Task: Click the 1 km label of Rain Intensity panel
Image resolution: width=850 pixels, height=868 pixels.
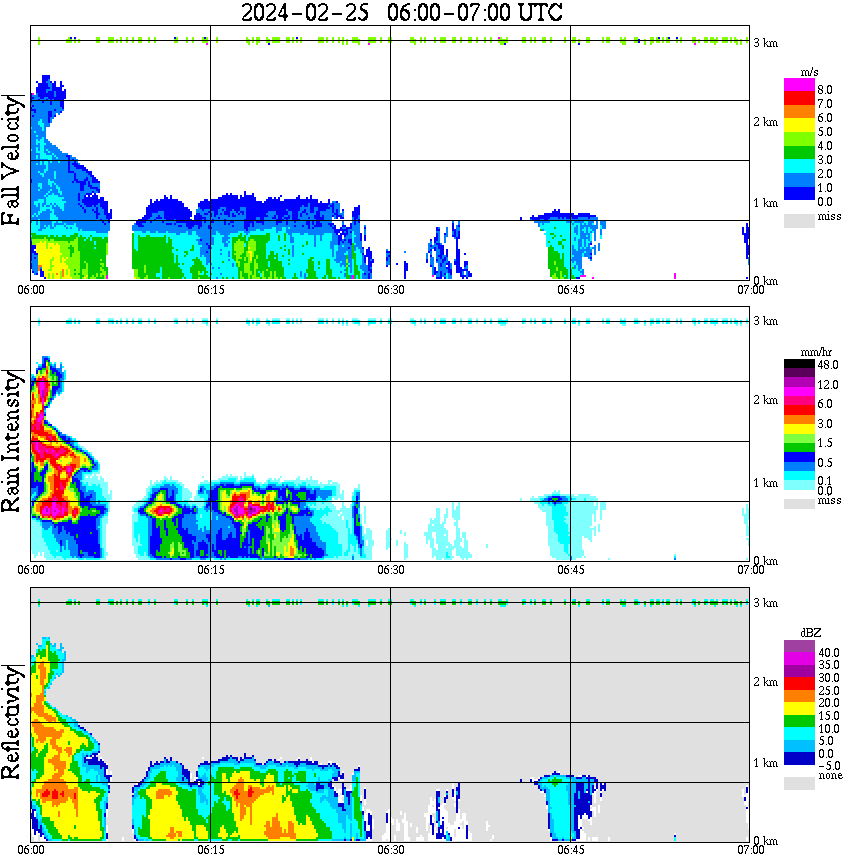Action: (x=765, y=483)
